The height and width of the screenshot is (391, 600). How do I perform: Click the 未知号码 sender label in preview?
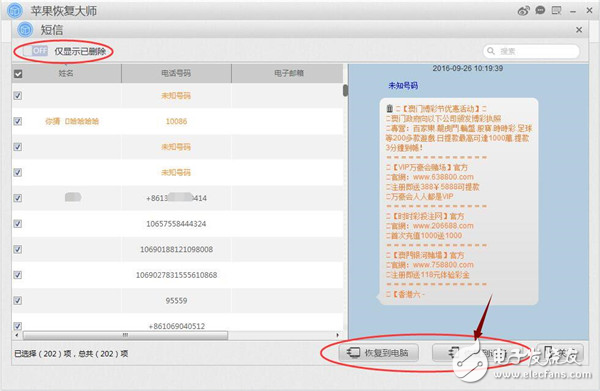click(x=403, y=85)
